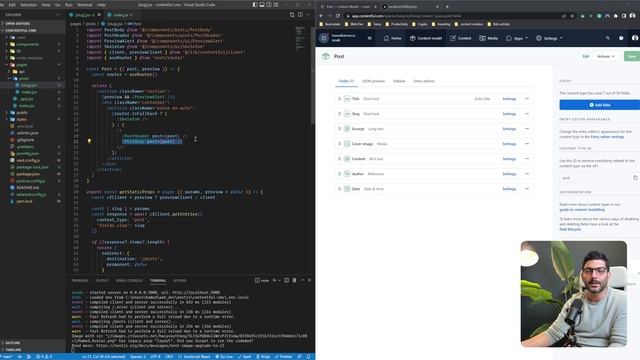The height and width of the screenshot is (360, 640).
Task: Open package.json in the Explorer
Action: (x=28, y=174)
